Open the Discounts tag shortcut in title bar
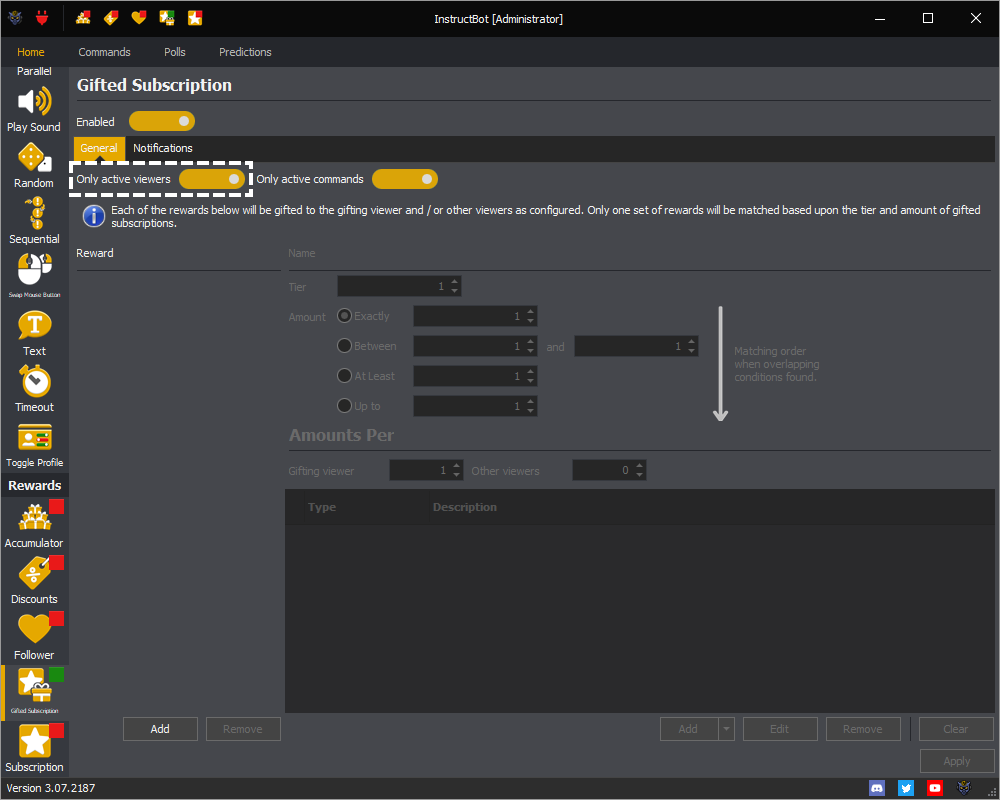Screen dimensions: 1000x800 (111, 18)
